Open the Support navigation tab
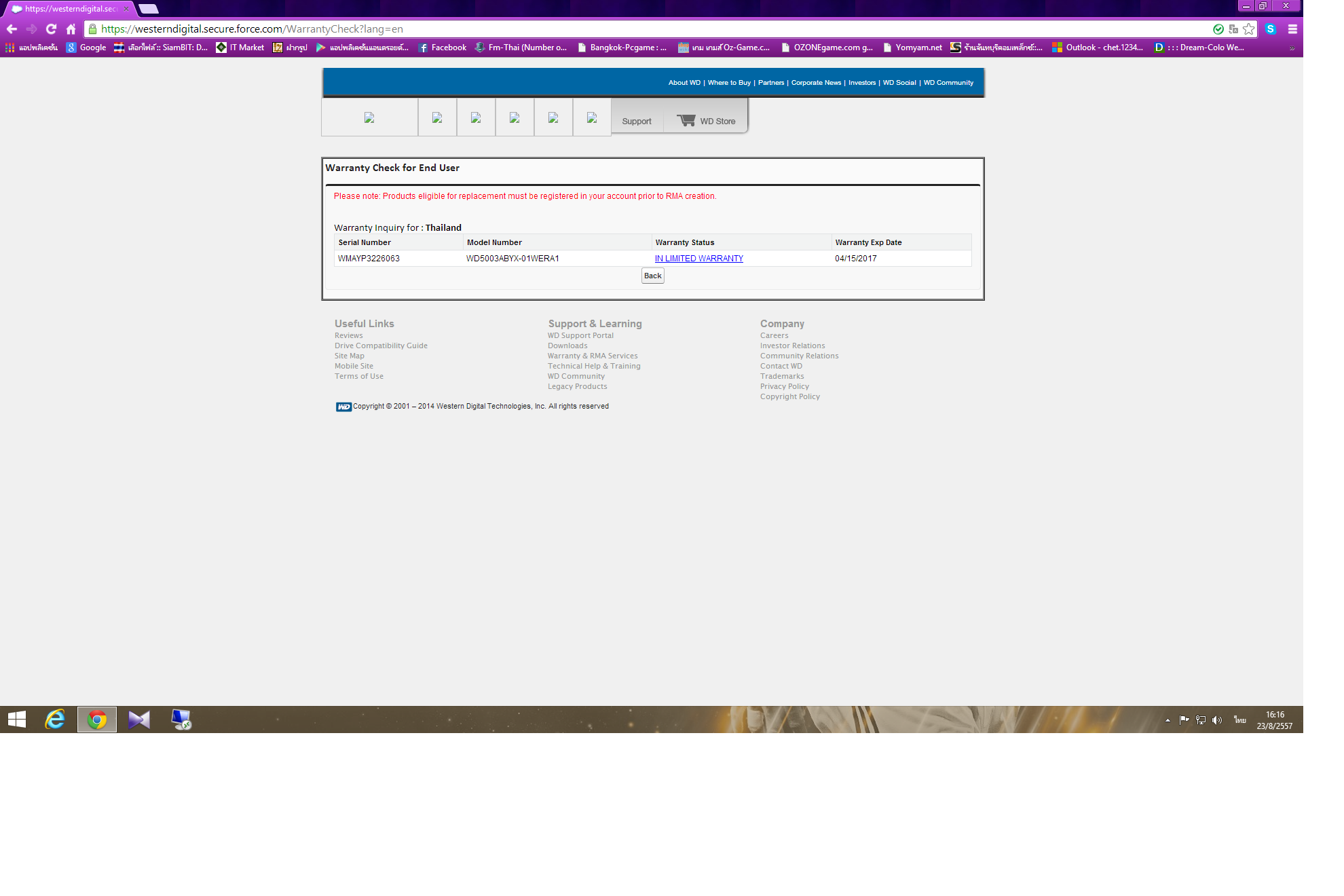The width and height of the screenshot is (1344, 896). coord(636,121)
